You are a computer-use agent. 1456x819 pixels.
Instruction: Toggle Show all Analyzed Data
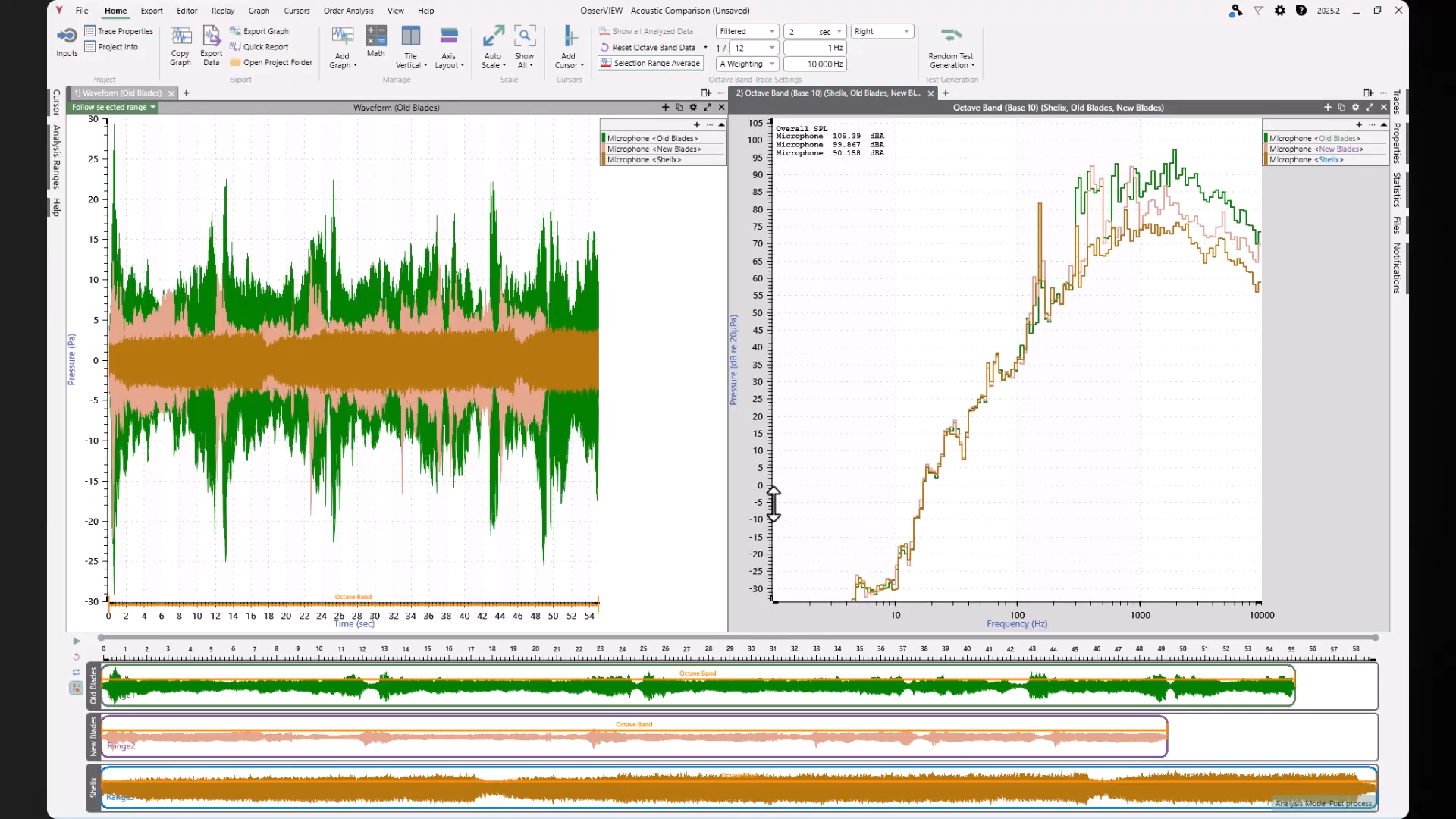point(646,31)
